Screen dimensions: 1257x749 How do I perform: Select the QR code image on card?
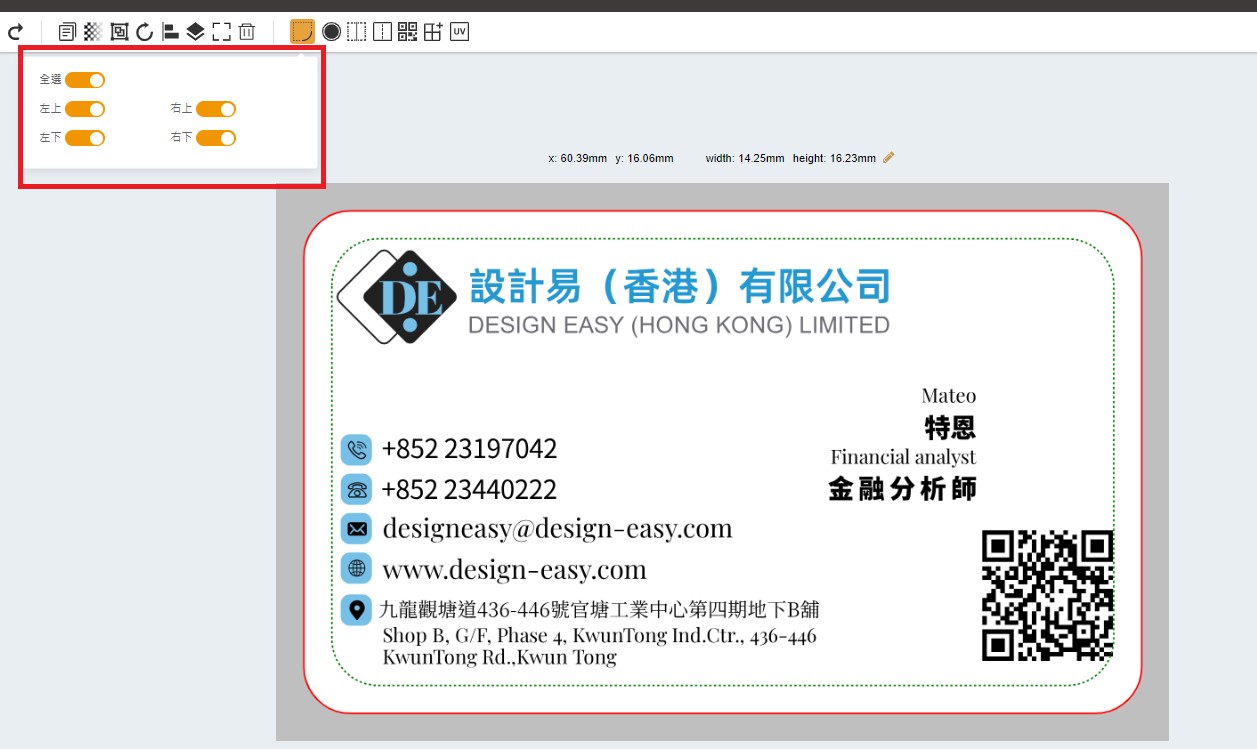click(x=1047, y=595)
